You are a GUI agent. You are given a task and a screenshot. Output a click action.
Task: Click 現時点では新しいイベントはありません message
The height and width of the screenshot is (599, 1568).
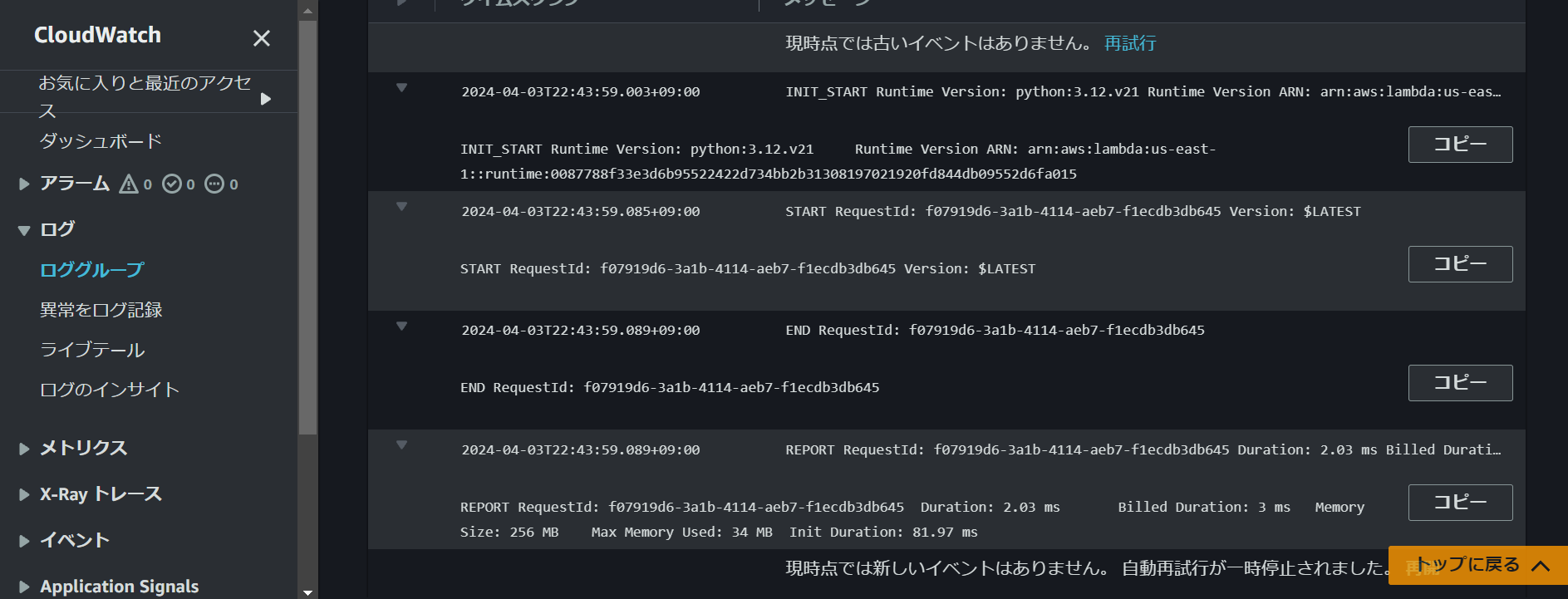[x=947, y=568]
